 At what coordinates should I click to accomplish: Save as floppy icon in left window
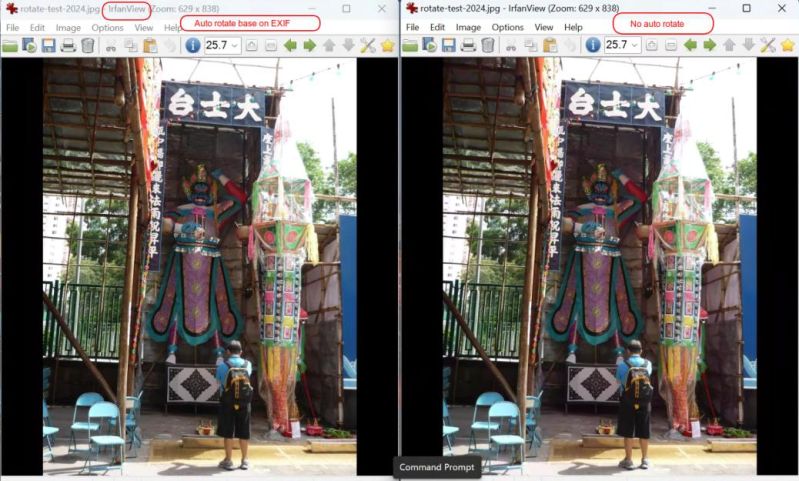click(48, 46)
